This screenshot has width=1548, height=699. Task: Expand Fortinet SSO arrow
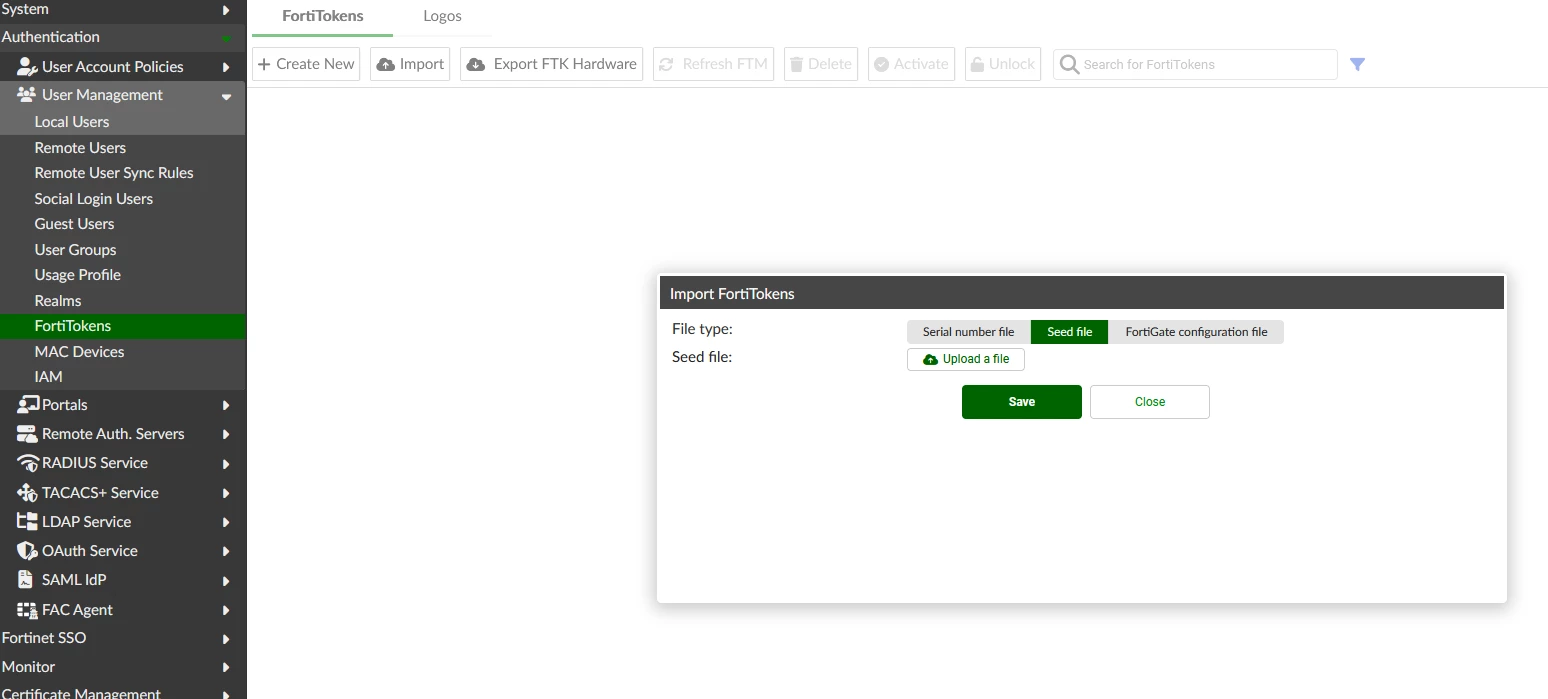point(226,639)
